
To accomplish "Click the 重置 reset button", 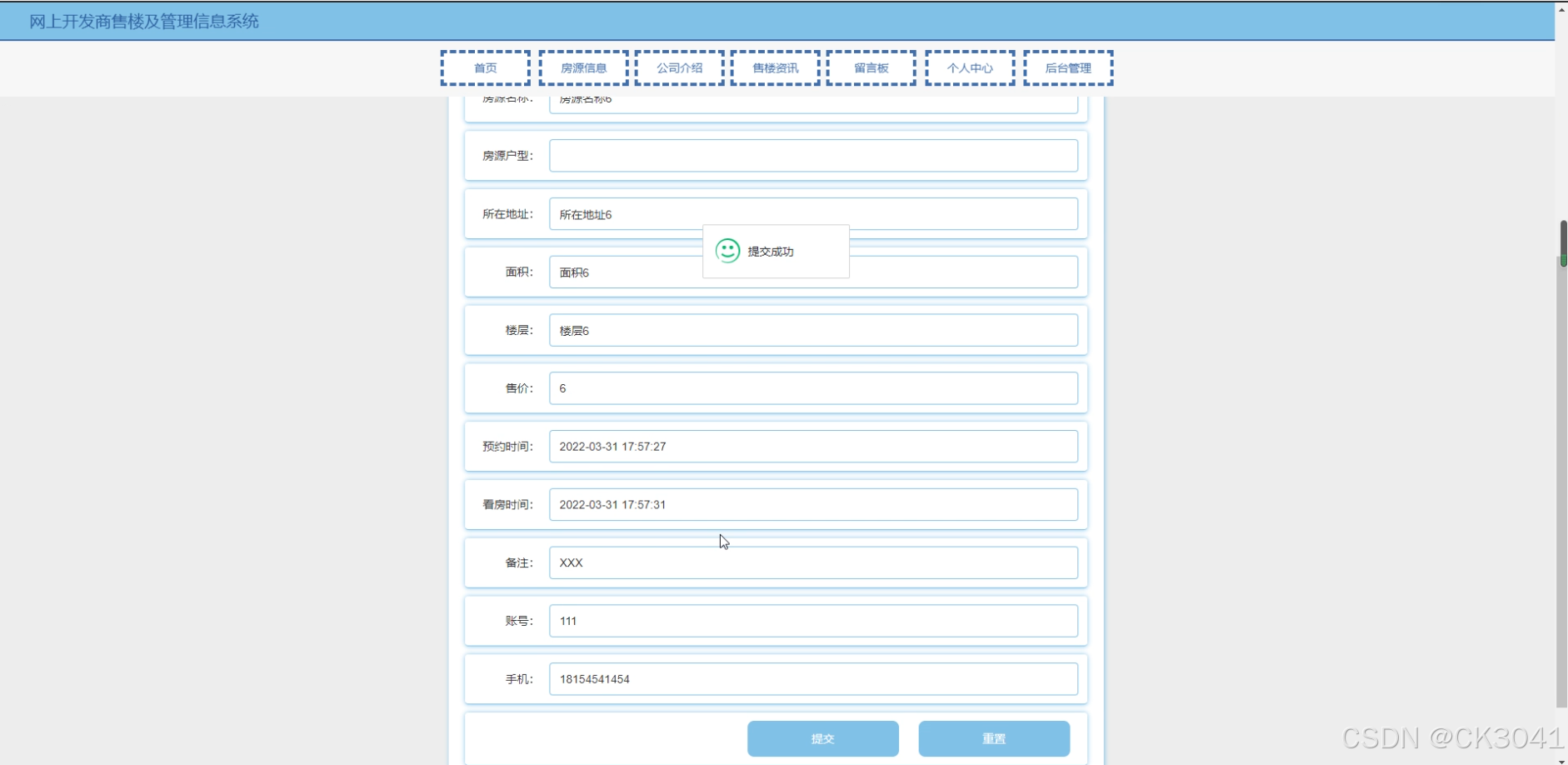I will click(x=994, y=738).
